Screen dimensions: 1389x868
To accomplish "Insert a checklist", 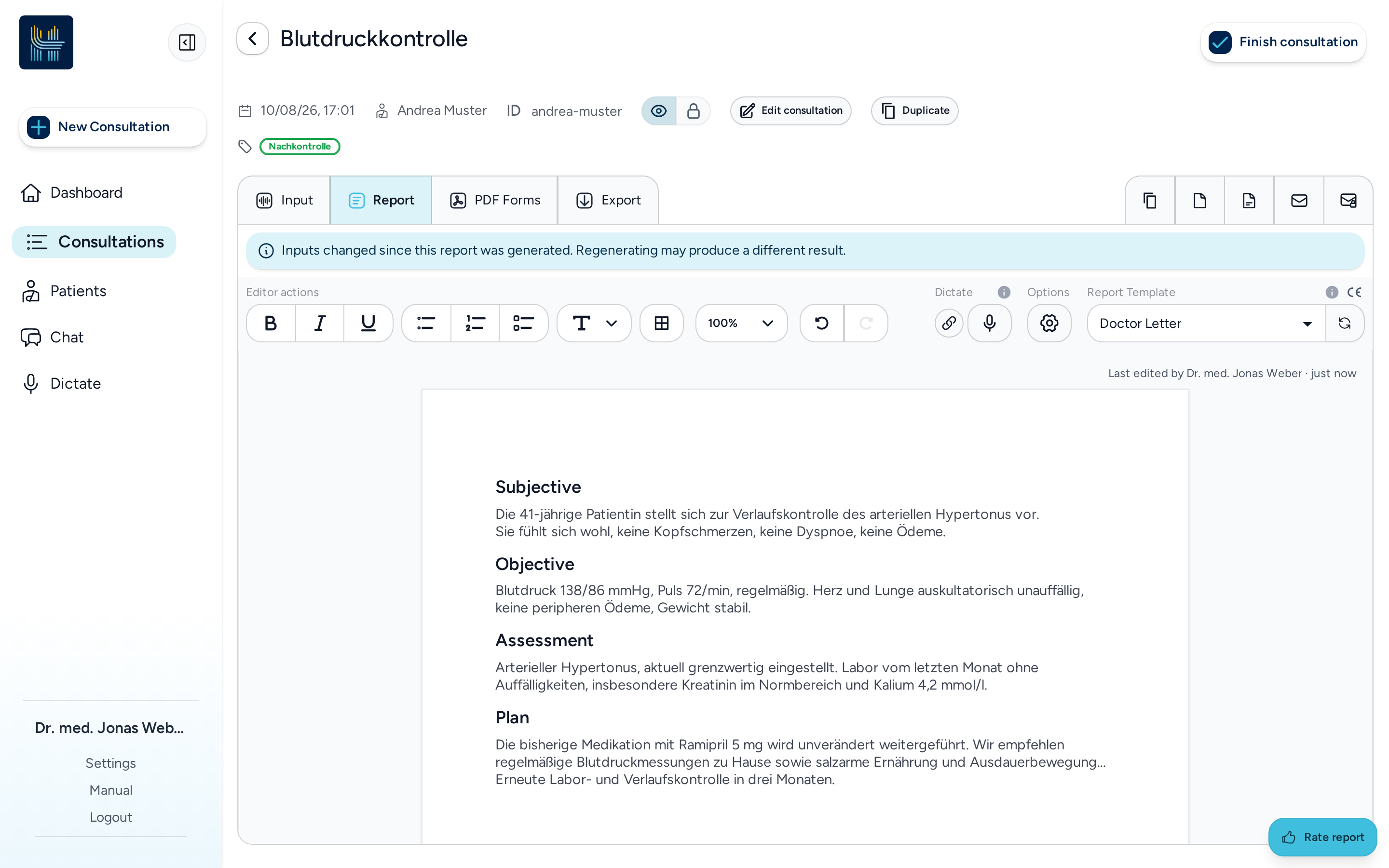I will click(523, 323).
